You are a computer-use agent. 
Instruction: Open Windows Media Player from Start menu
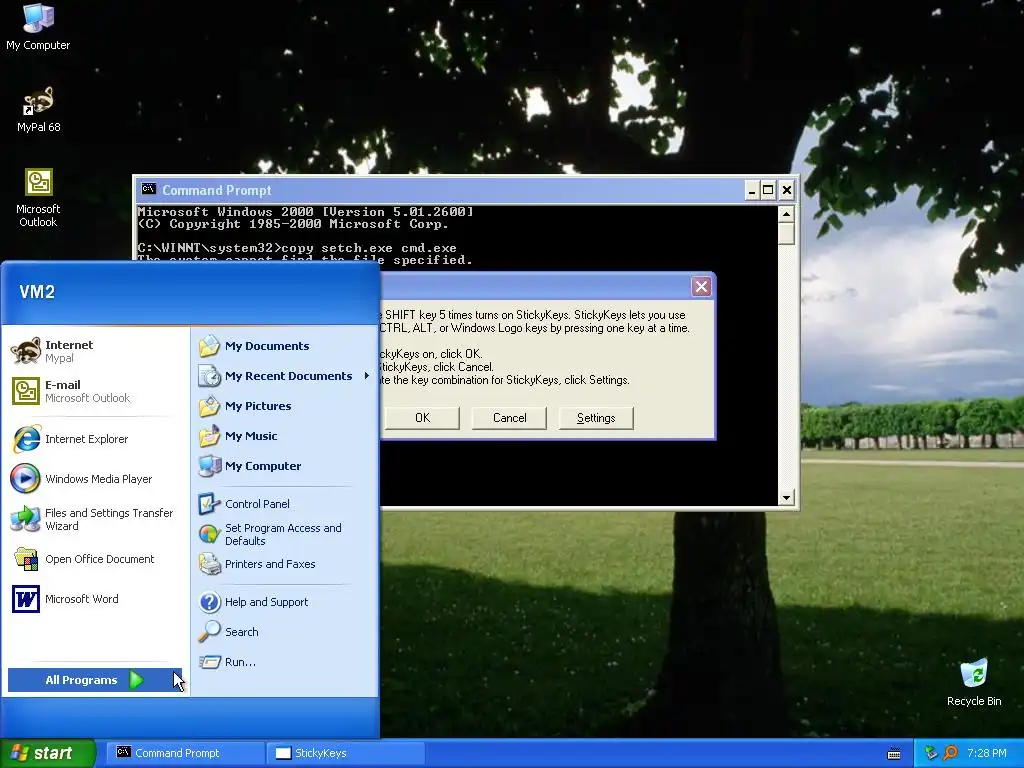95,479
